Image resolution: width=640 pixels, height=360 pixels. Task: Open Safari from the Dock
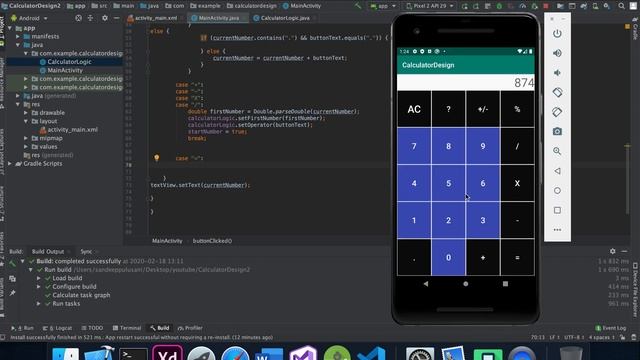[x=235, y=353]
